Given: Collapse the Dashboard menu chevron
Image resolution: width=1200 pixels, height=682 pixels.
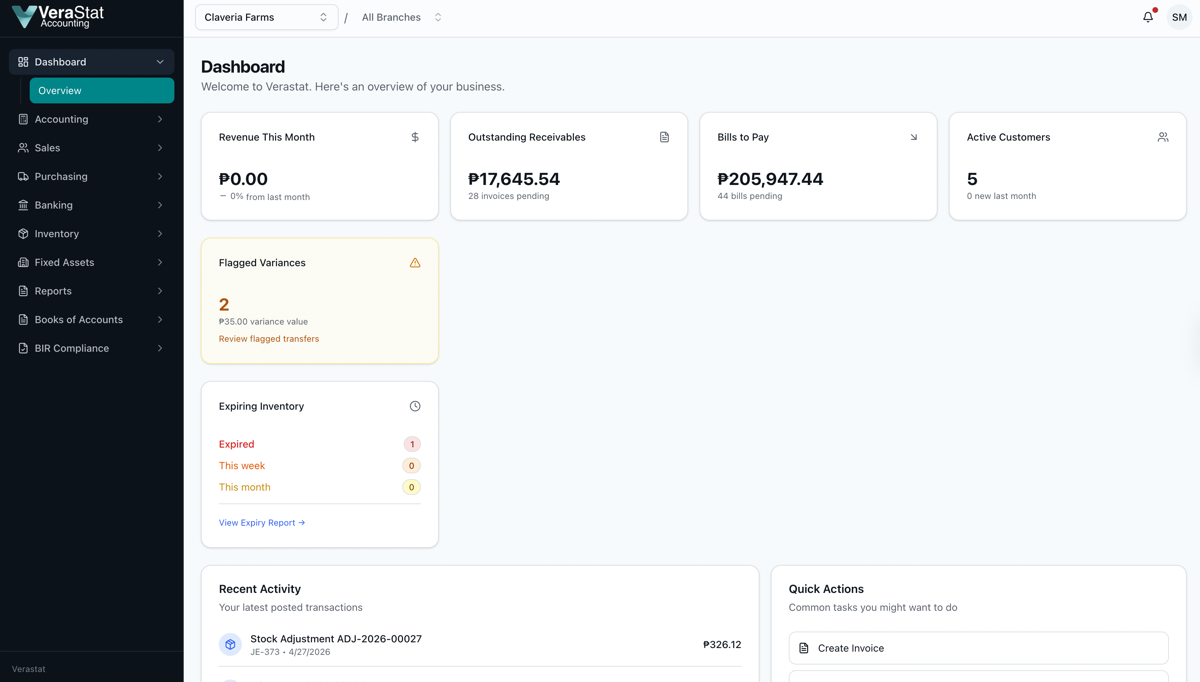Looking at the screenshot, I should click(160, 62).
